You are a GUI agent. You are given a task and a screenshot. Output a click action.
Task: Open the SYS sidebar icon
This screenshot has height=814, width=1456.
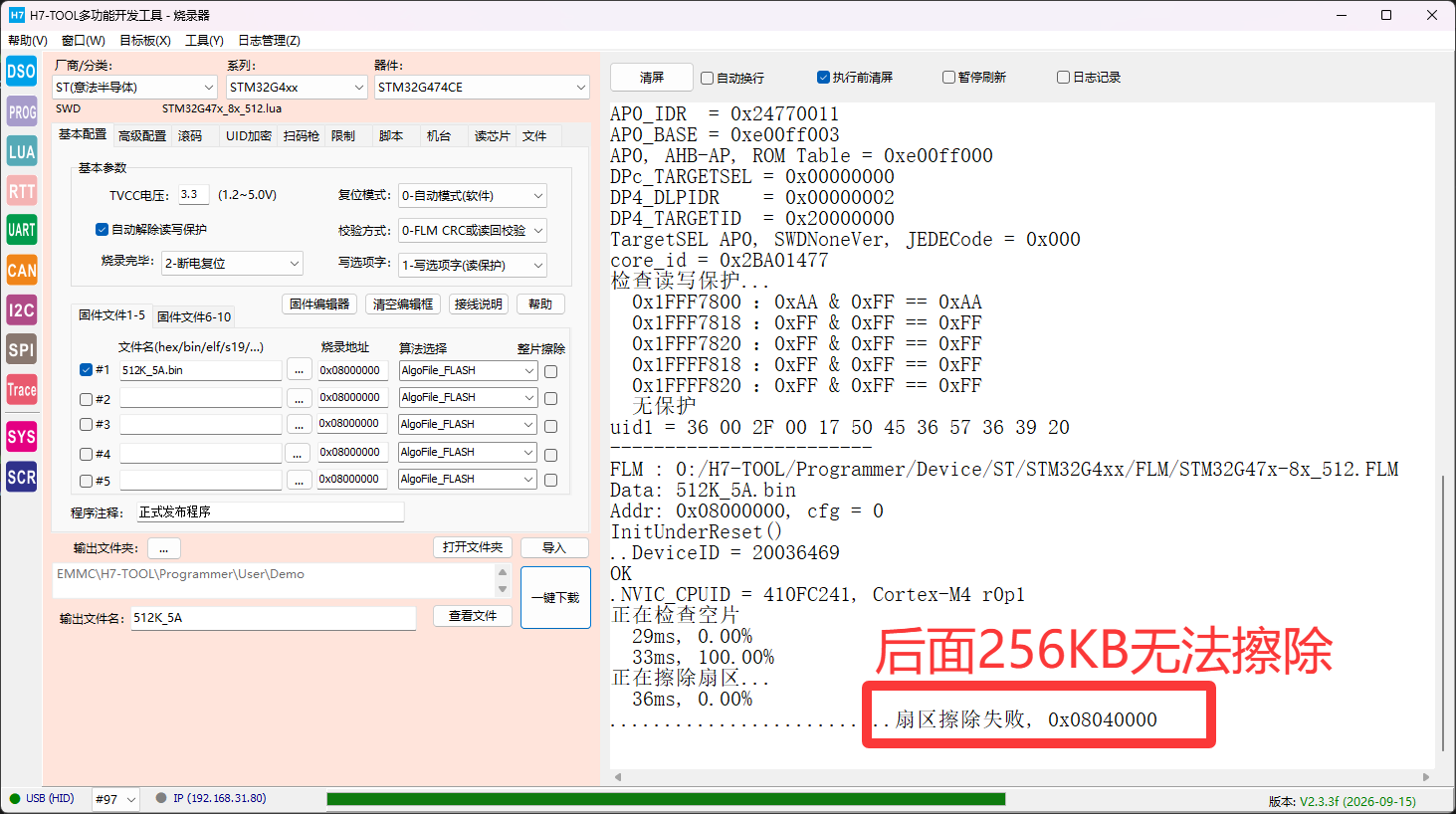(21, 437)
